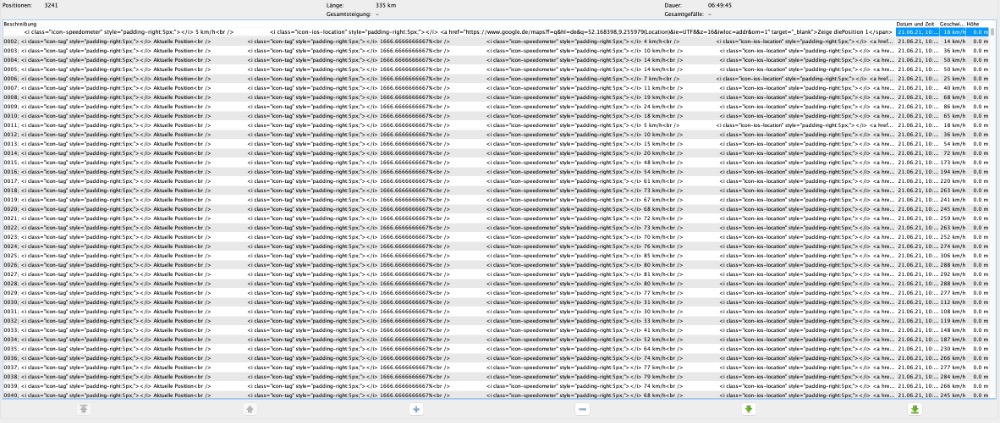Click the move-to-top arrow button
Viewport: 1000px width, 423px height.
[83, 410]
